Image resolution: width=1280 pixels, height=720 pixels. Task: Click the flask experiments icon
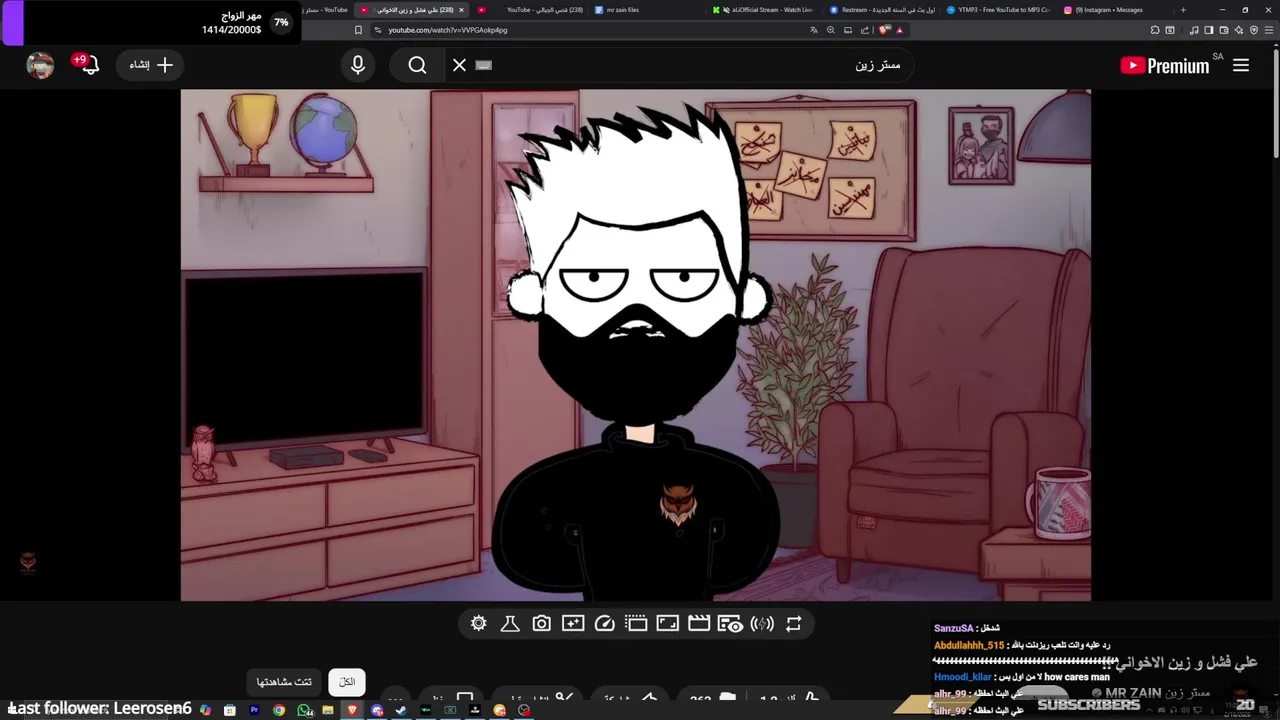tap(509, 624)
